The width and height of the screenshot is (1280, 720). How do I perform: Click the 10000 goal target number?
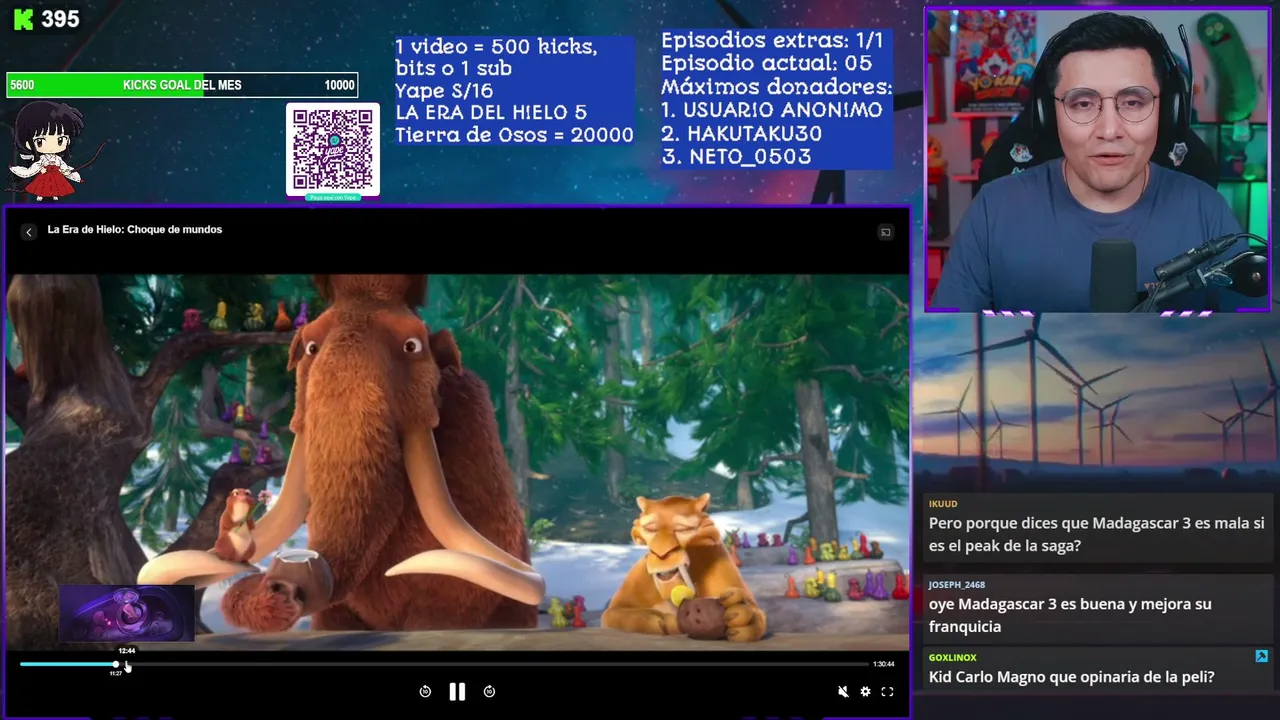(339, 85)
